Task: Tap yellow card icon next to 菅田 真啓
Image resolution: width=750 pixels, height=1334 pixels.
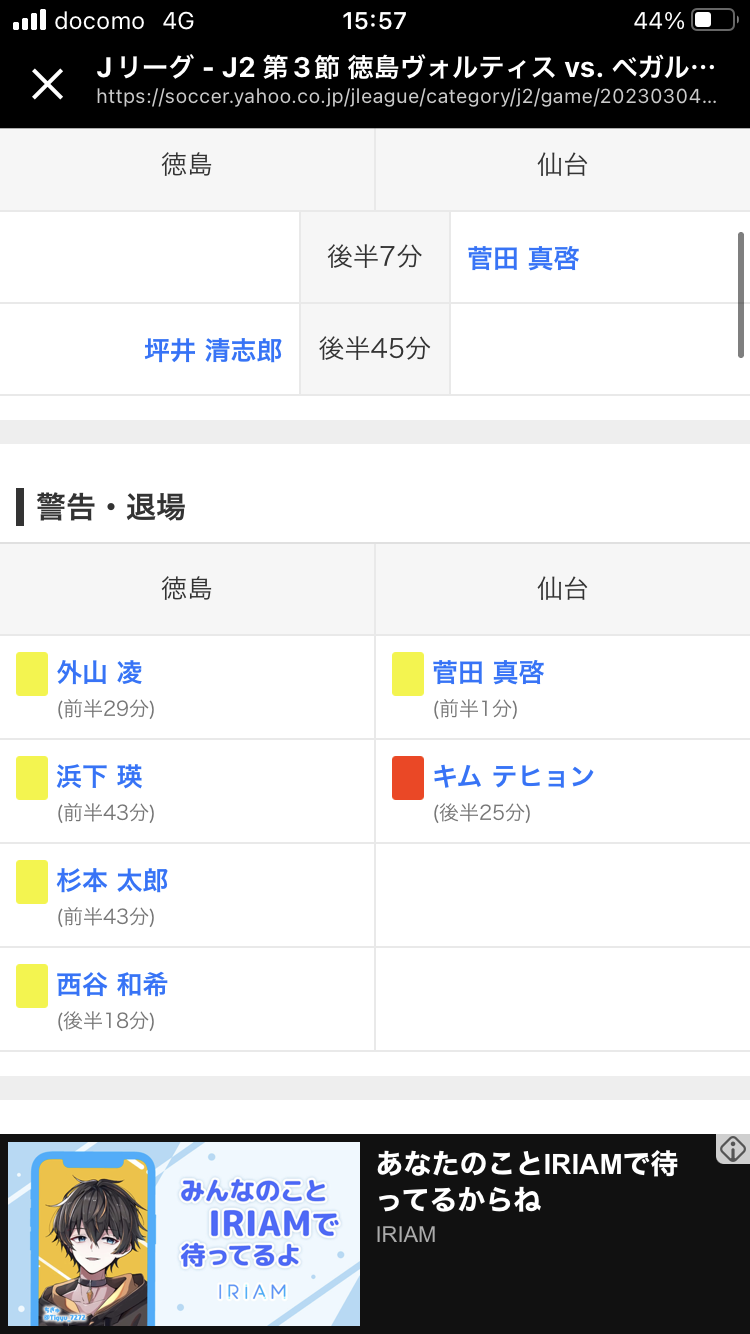Action: point(408,673)
